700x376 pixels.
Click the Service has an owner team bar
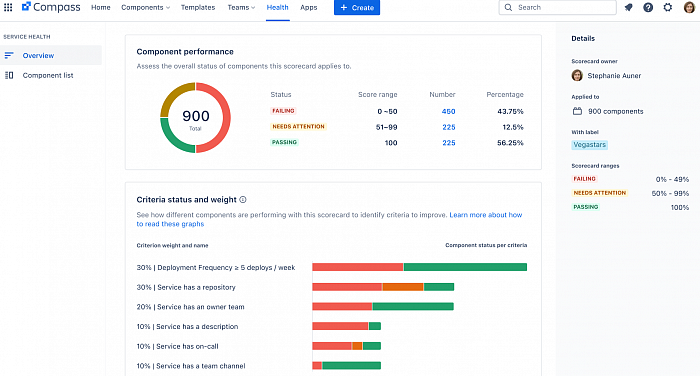(x=383, y=306)
